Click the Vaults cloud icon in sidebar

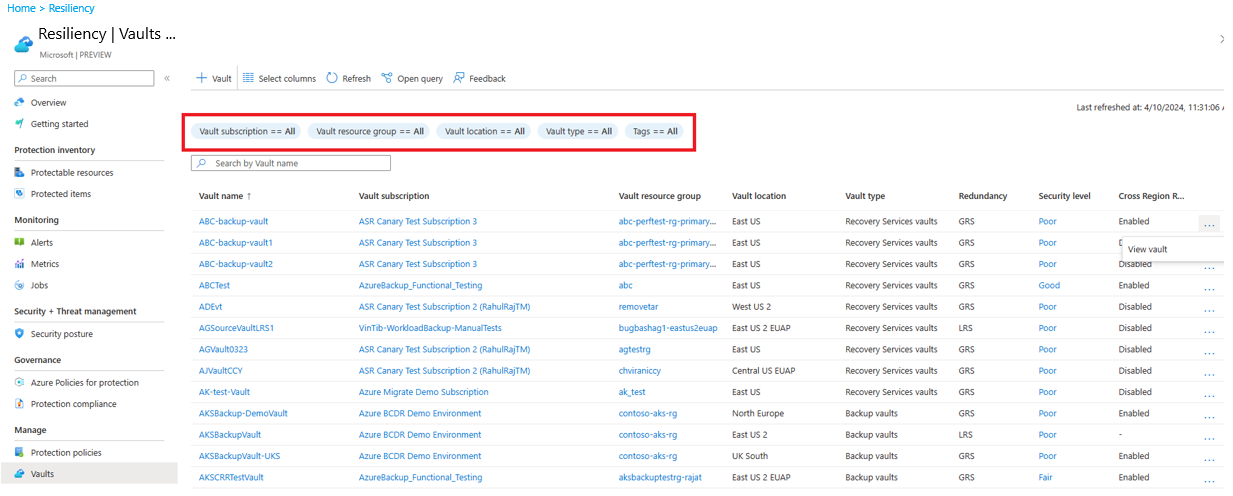(20, 474)
